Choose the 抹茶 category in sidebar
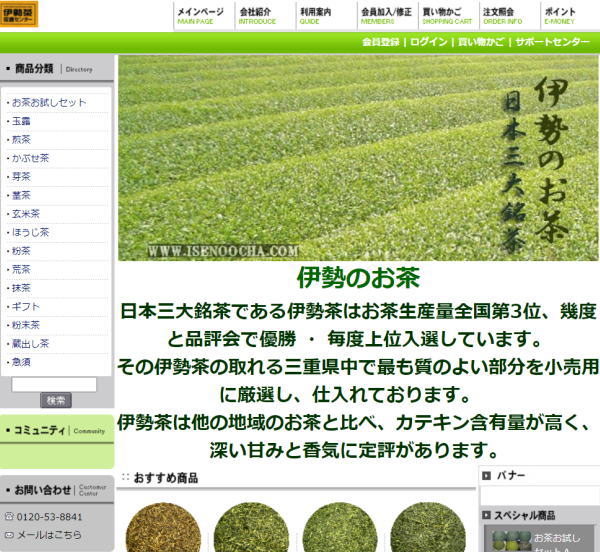600x552 pixels. pyautogui.click(x=21, y=287)
